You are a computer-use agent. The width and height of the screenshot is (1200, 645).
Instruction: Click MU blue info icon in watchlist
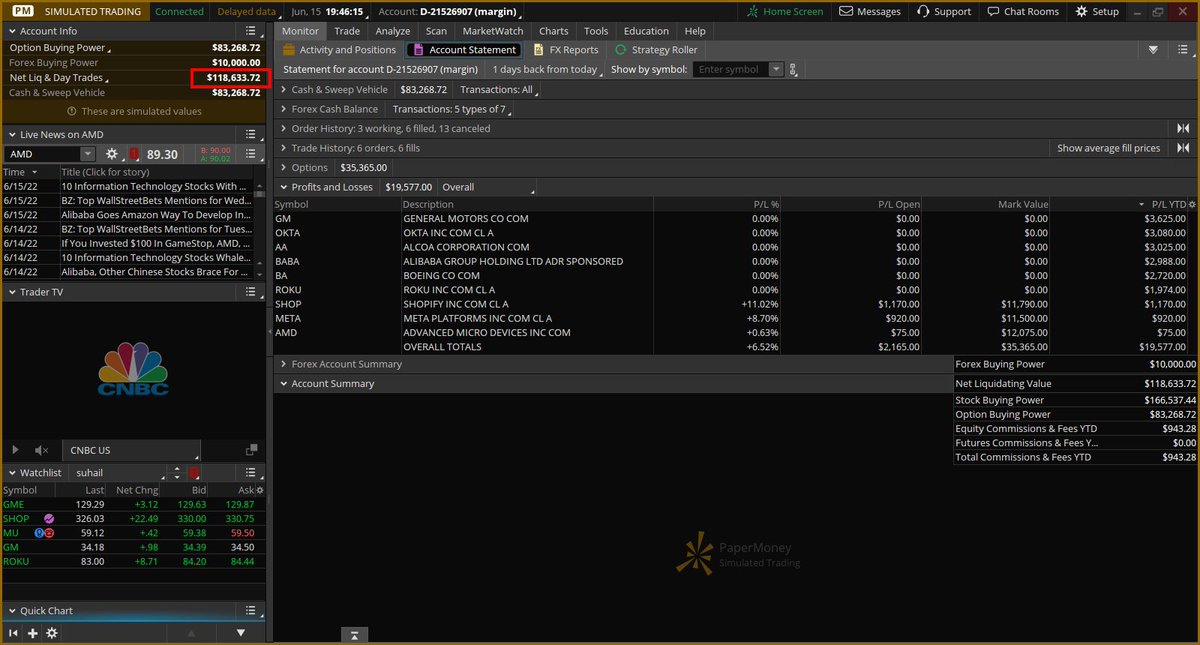click(38, 533)
